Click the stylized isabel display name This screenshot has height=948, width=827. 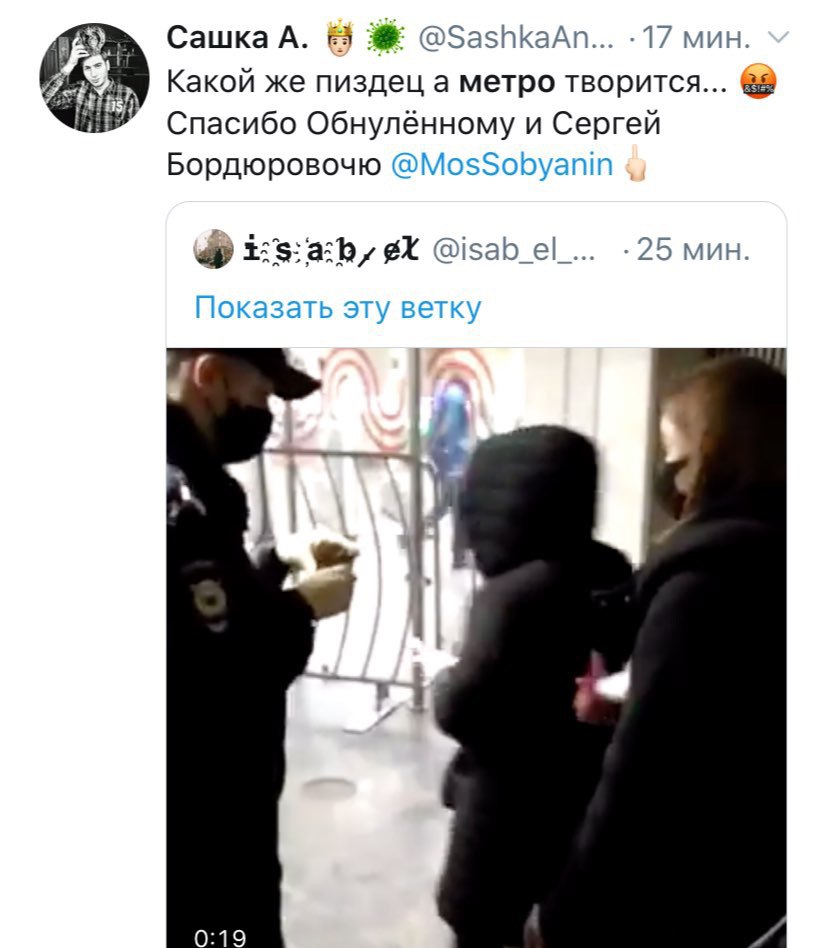point(331,248)
